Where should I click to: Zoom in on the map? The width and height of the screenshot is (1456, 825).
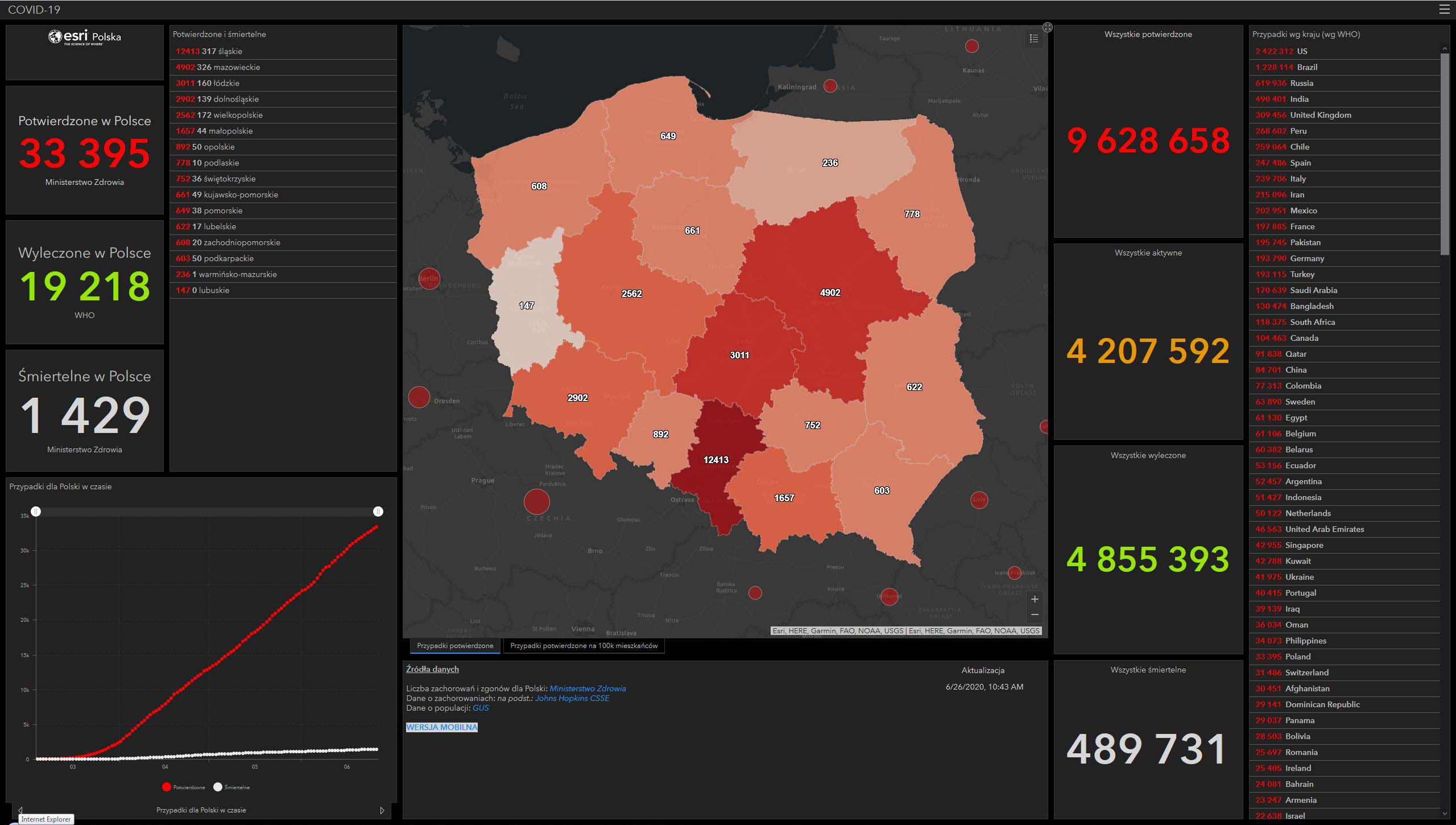click(1035, 599)
